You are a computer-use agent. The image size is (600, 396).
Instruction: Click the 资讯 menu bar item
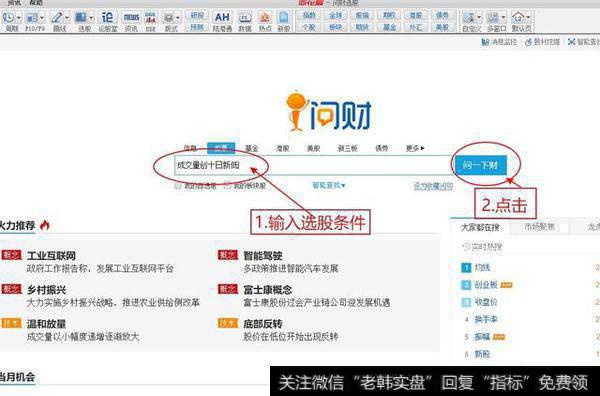pos(14,3)
